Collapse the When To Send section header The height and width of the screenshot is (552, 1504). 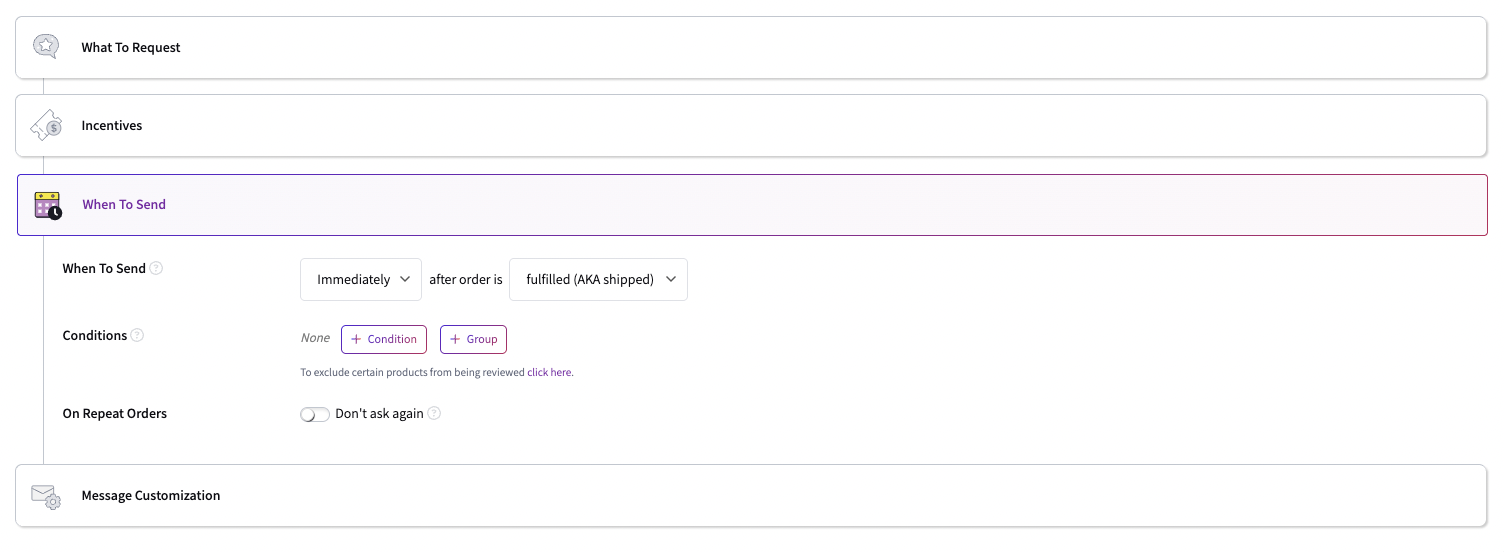coord(124,205)
